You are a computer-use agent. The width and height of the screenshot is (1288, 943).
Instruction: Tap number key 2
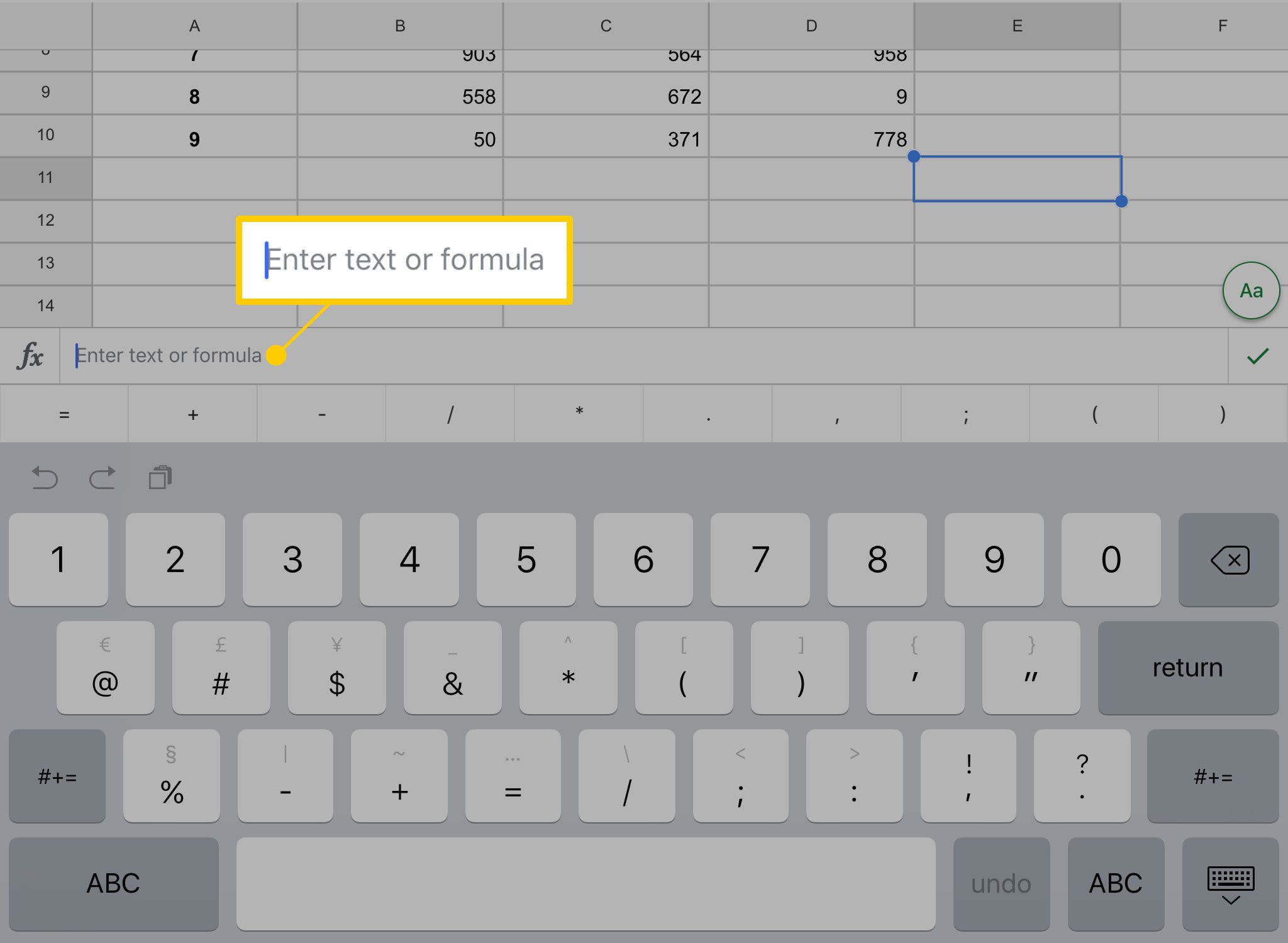coord(175,560)
